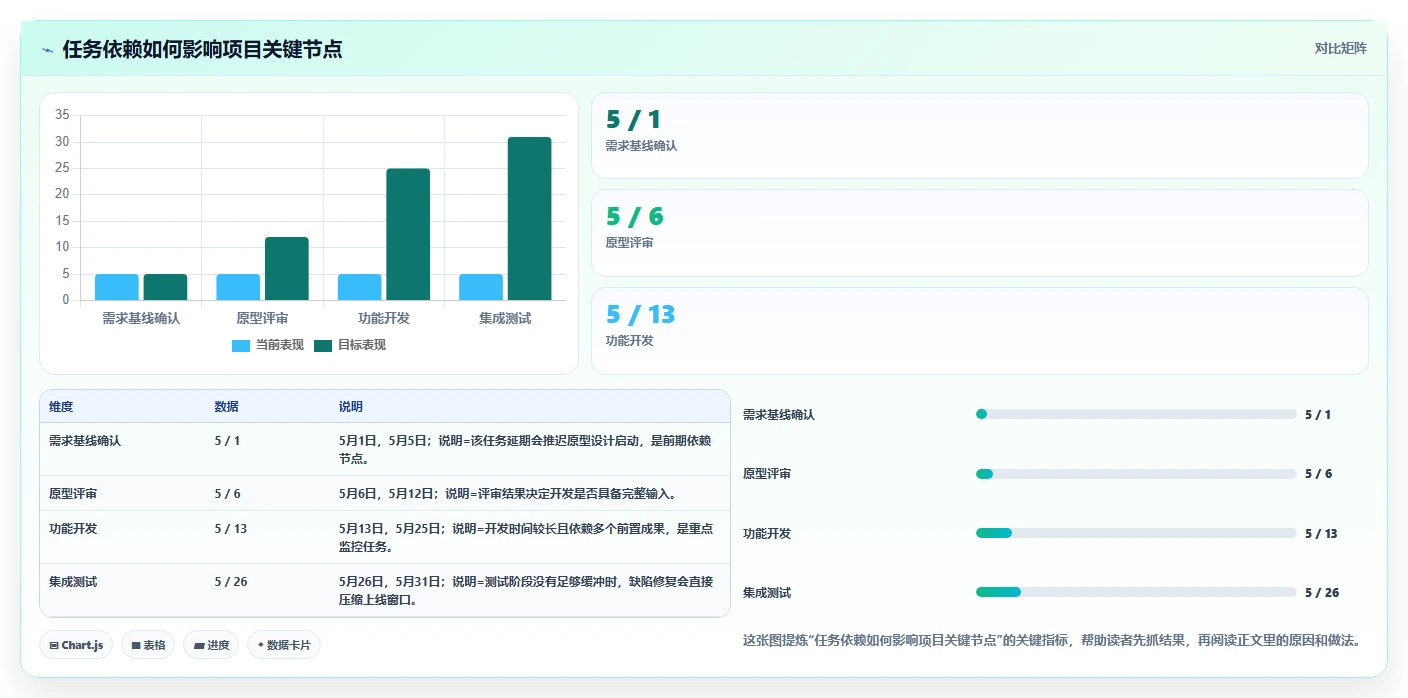
Task: Click the 维度 column header
Action: coord(61,407)
